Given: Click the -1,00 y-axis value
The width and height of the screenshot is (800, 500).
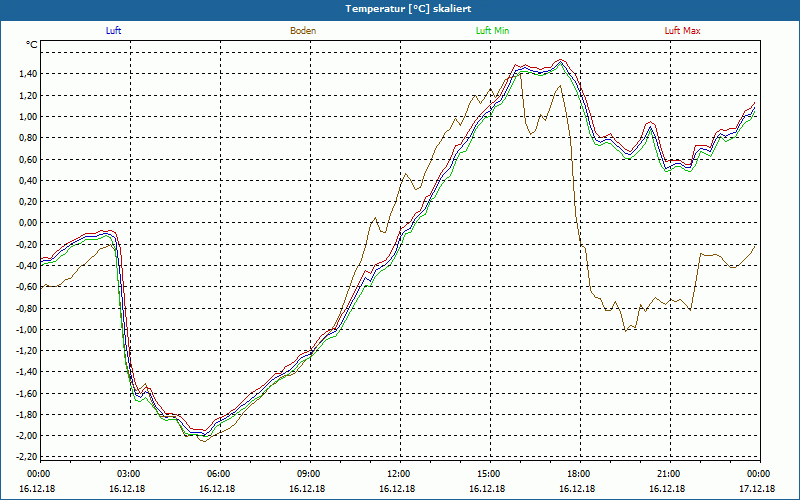Looking at the screenshot, I should [27, 329].
